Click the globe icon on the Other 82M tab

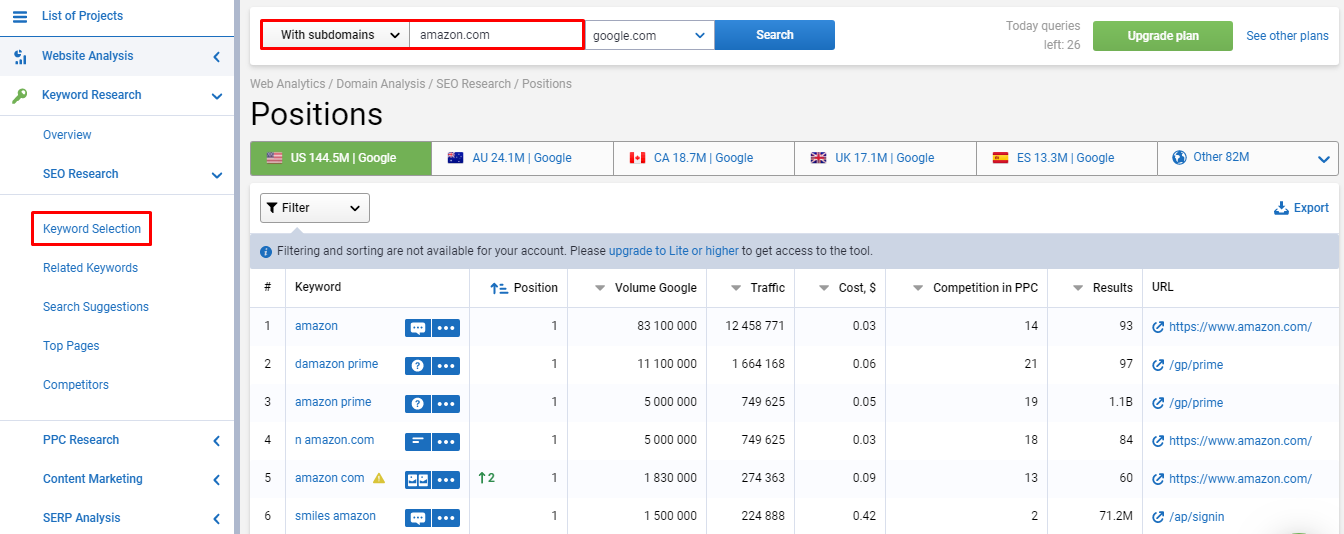[x=1179, y=157]
